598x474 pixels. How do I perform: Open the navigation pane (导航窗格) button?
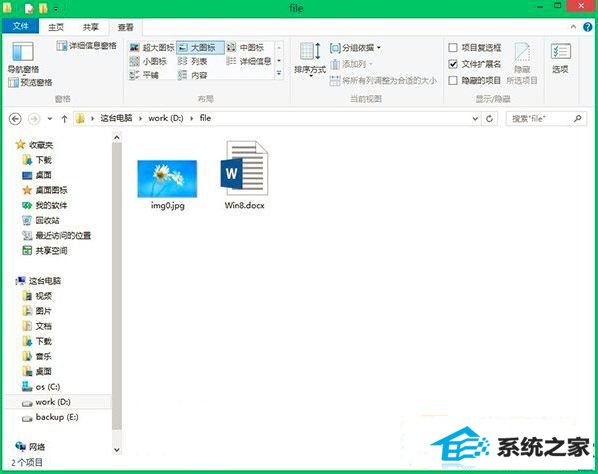23,57
